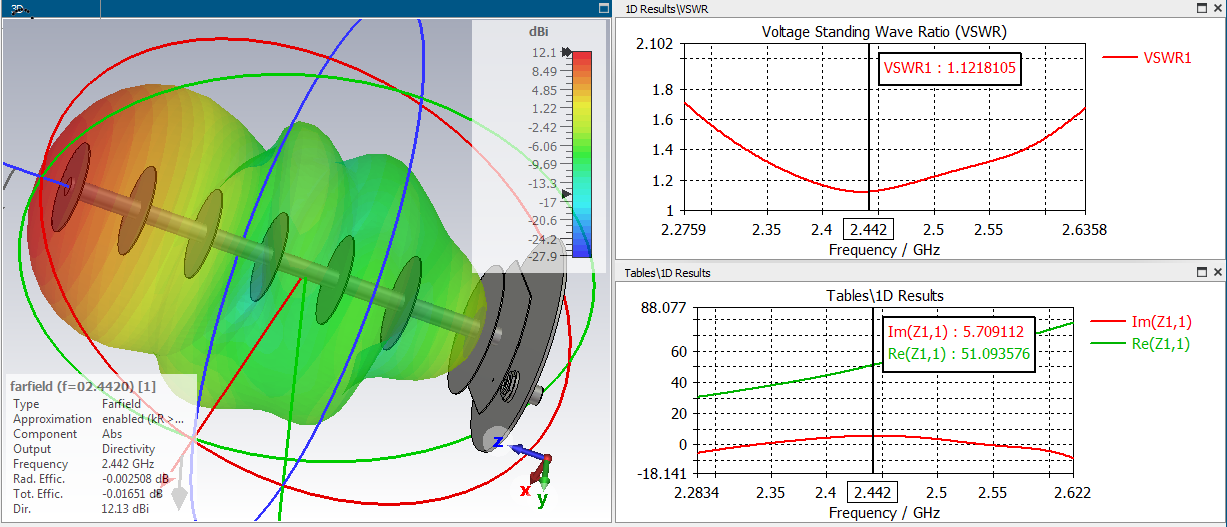Click the 2.6358 VSWR x-axis end value

coord(1085,230)
